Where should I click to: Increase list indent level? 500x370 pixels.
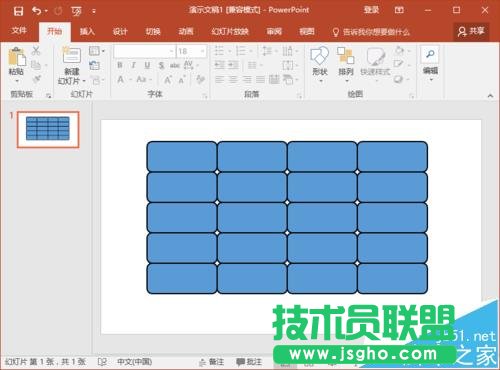pyautogui.click(x=233, y=65)
